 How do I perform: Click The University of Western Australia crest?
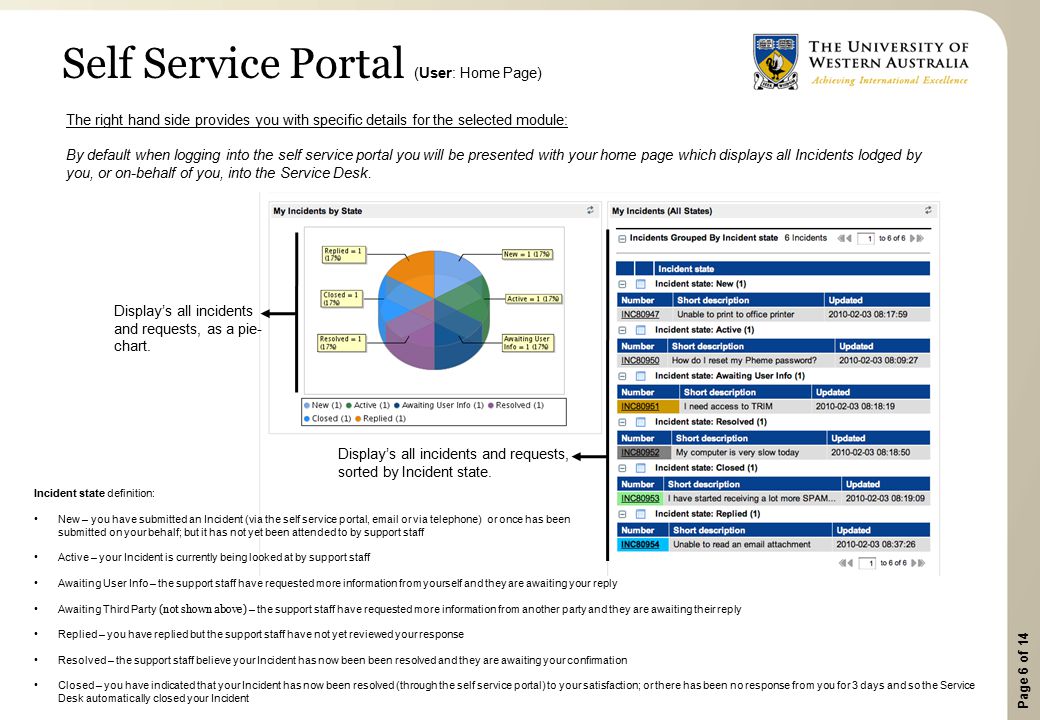point(775,62)
